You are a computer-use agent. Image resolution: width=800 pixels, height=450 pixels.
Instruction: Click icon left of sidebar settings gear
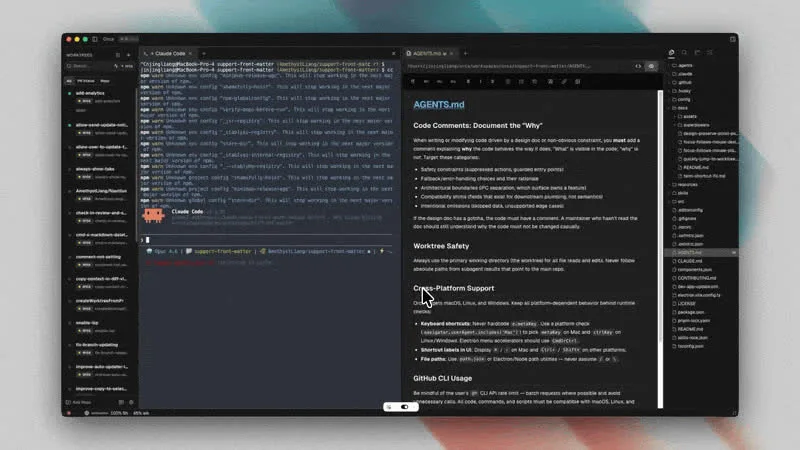click(x=121, y=403)
